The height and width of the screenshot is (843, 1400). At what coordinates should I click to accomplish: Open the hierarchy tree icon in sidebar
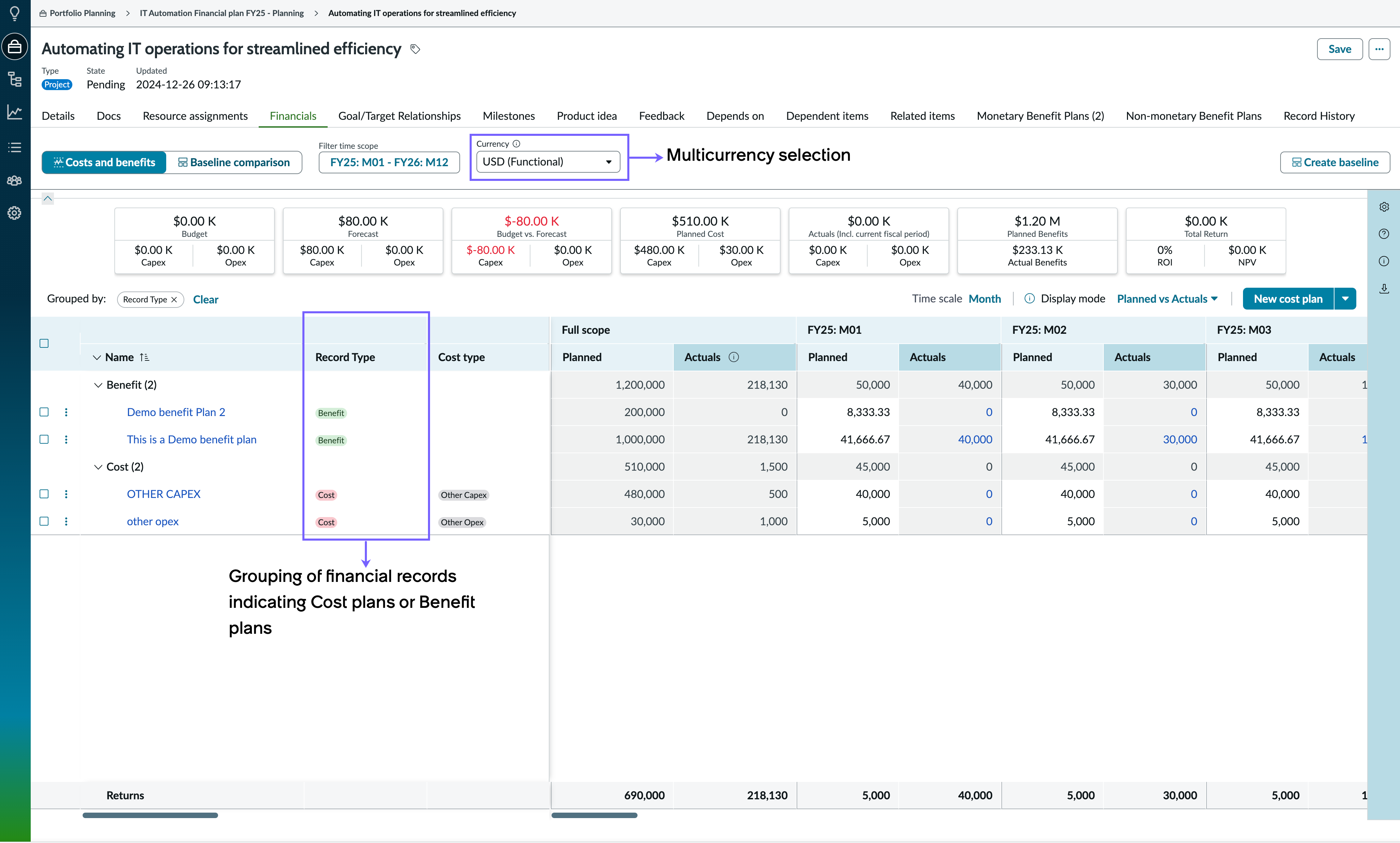[15, 79]
